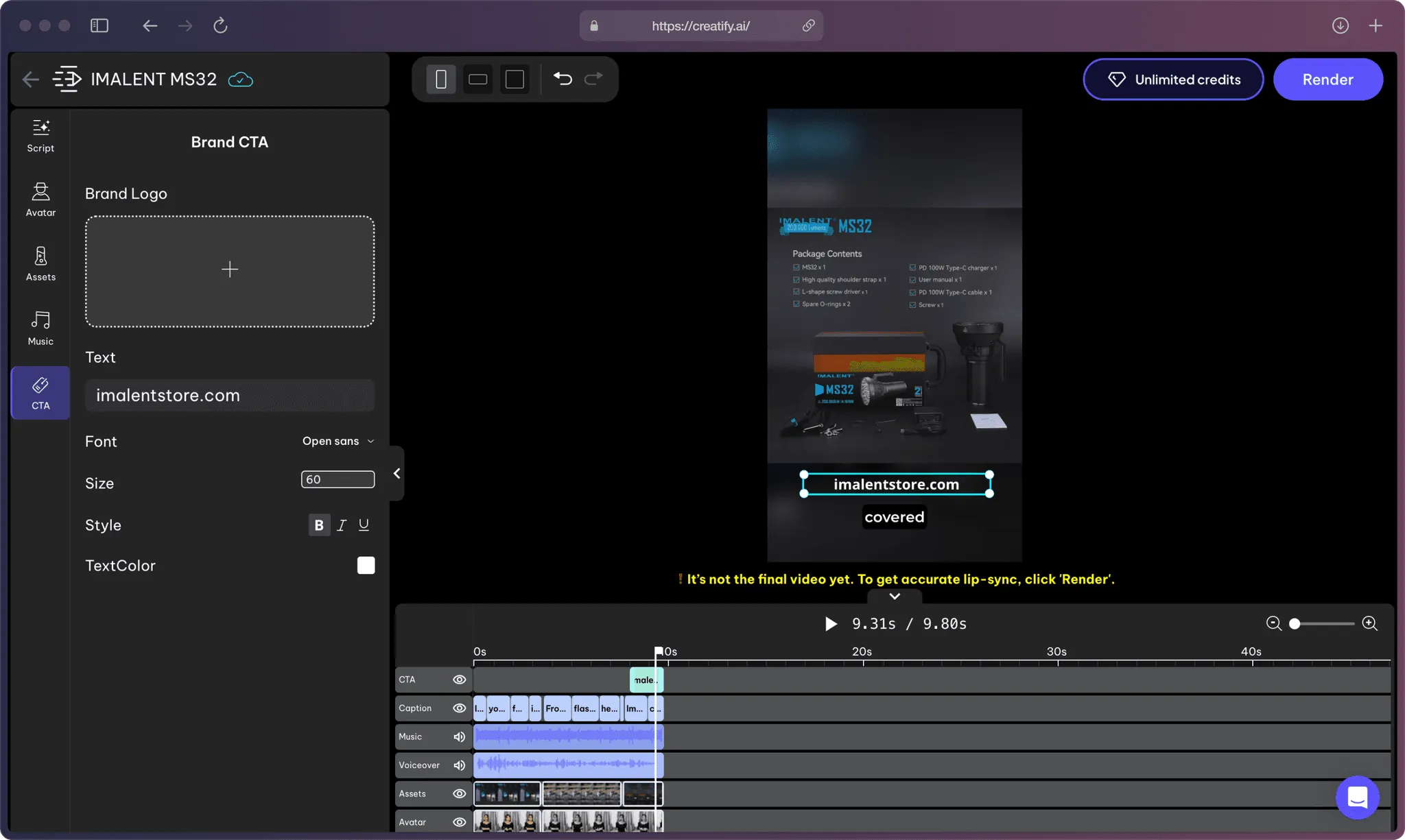Click the font Size field

pos(338,479)
